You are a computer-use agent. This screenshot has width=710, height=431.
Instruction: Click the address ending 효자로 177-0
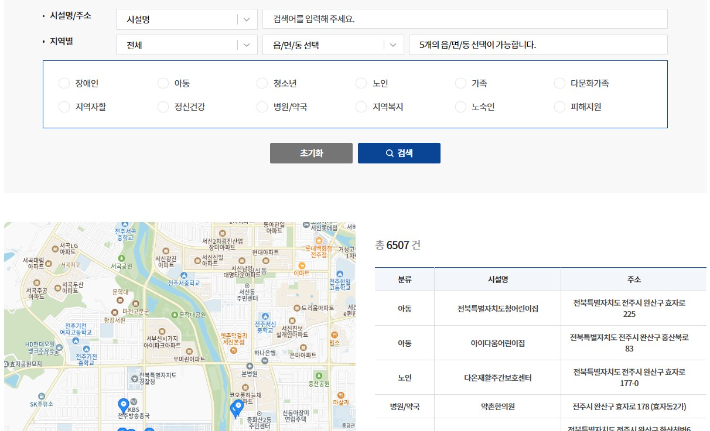tap(629, 378)
